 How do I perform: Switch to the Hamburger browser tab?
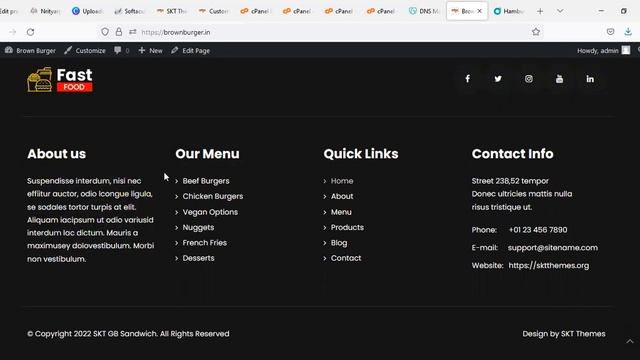(x=509, y=11)
